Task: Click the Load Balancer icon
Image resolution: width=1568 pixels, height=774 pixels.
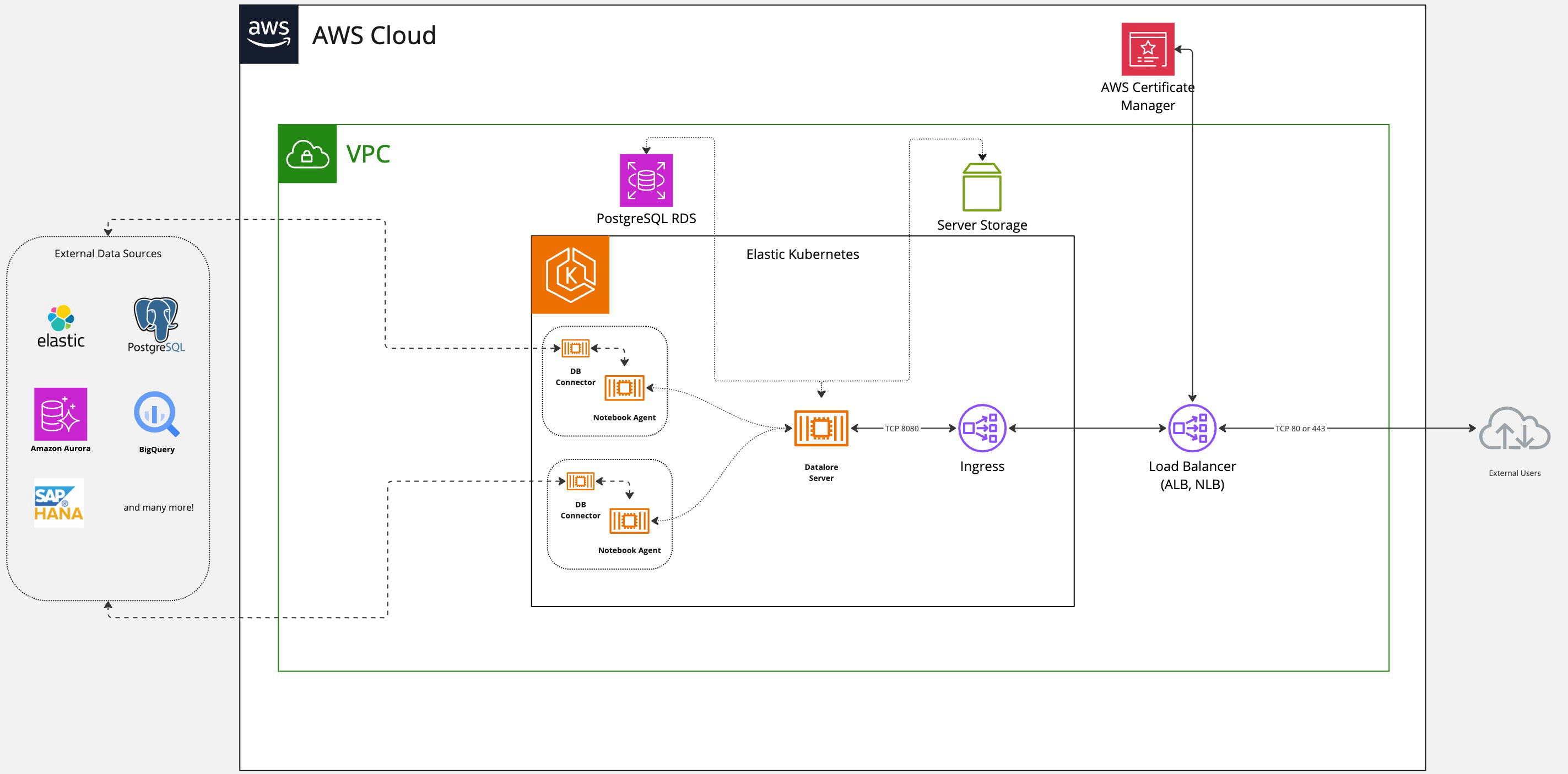Action: pos(1191,428)
